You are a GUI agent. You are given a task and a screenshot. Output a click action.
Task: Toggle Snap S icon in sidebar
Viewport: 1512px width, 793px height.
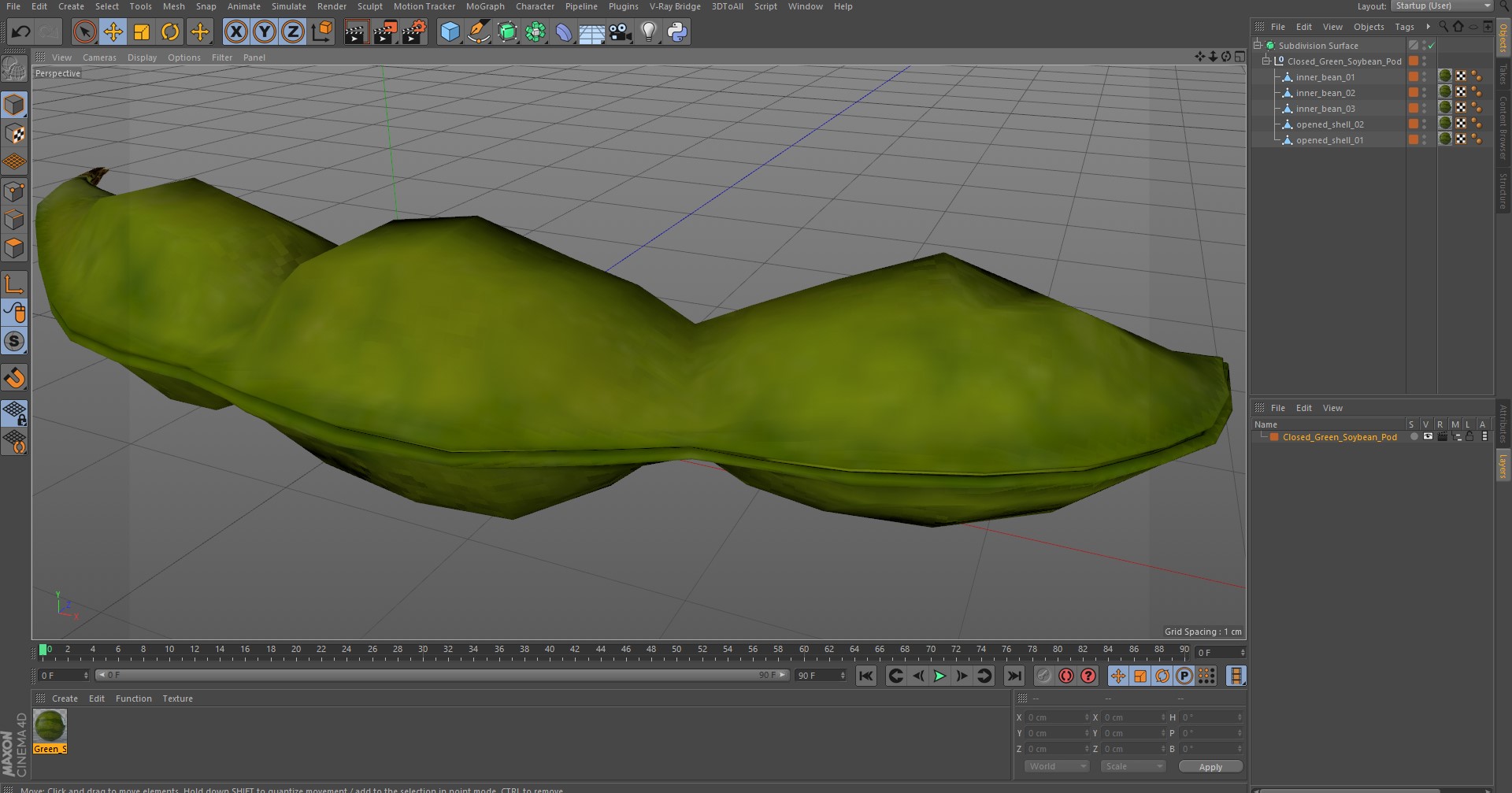pyautogui.click(x=14, y=341)
